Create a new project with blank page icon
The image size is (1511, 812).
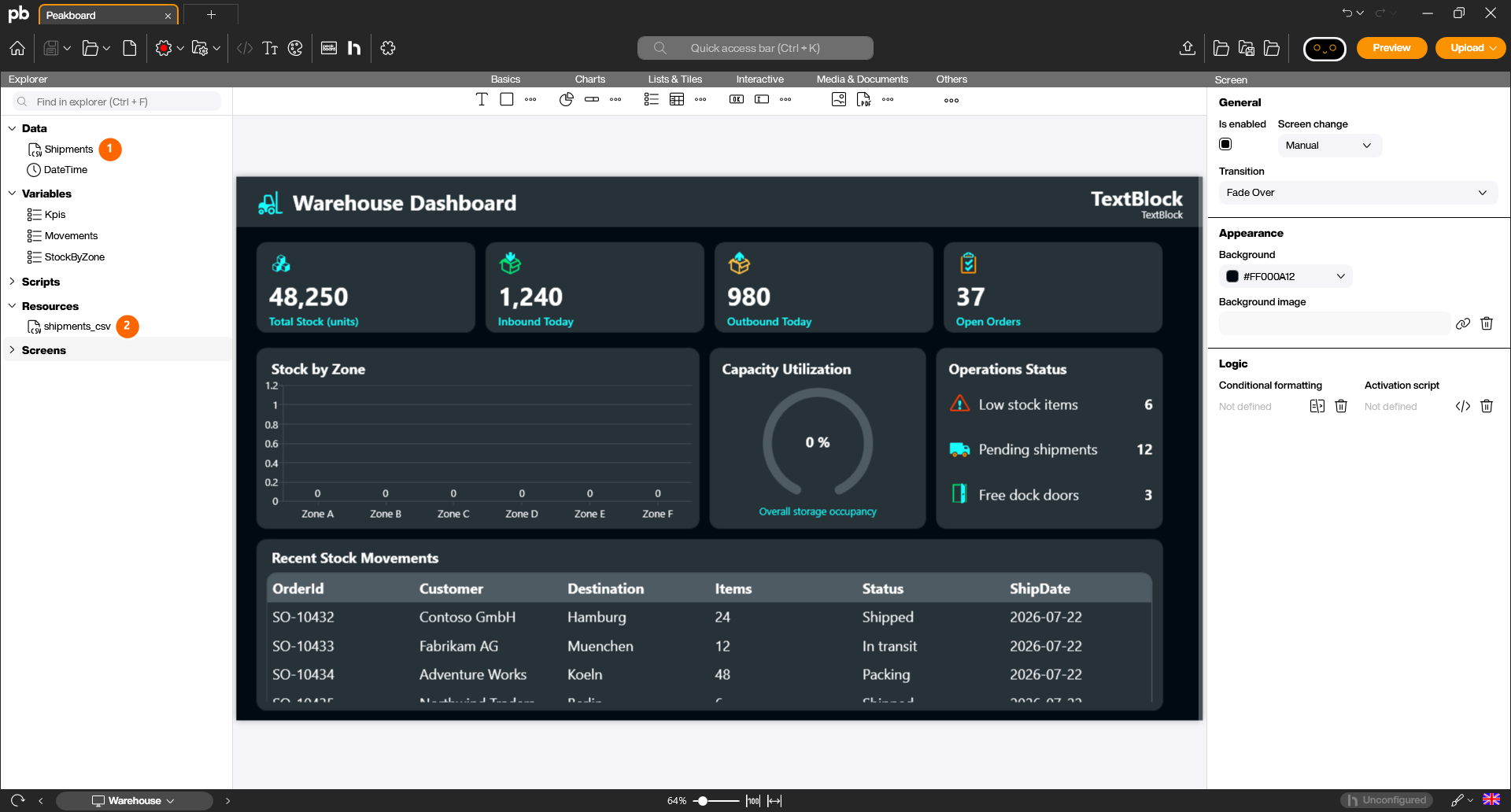(130, 48)
